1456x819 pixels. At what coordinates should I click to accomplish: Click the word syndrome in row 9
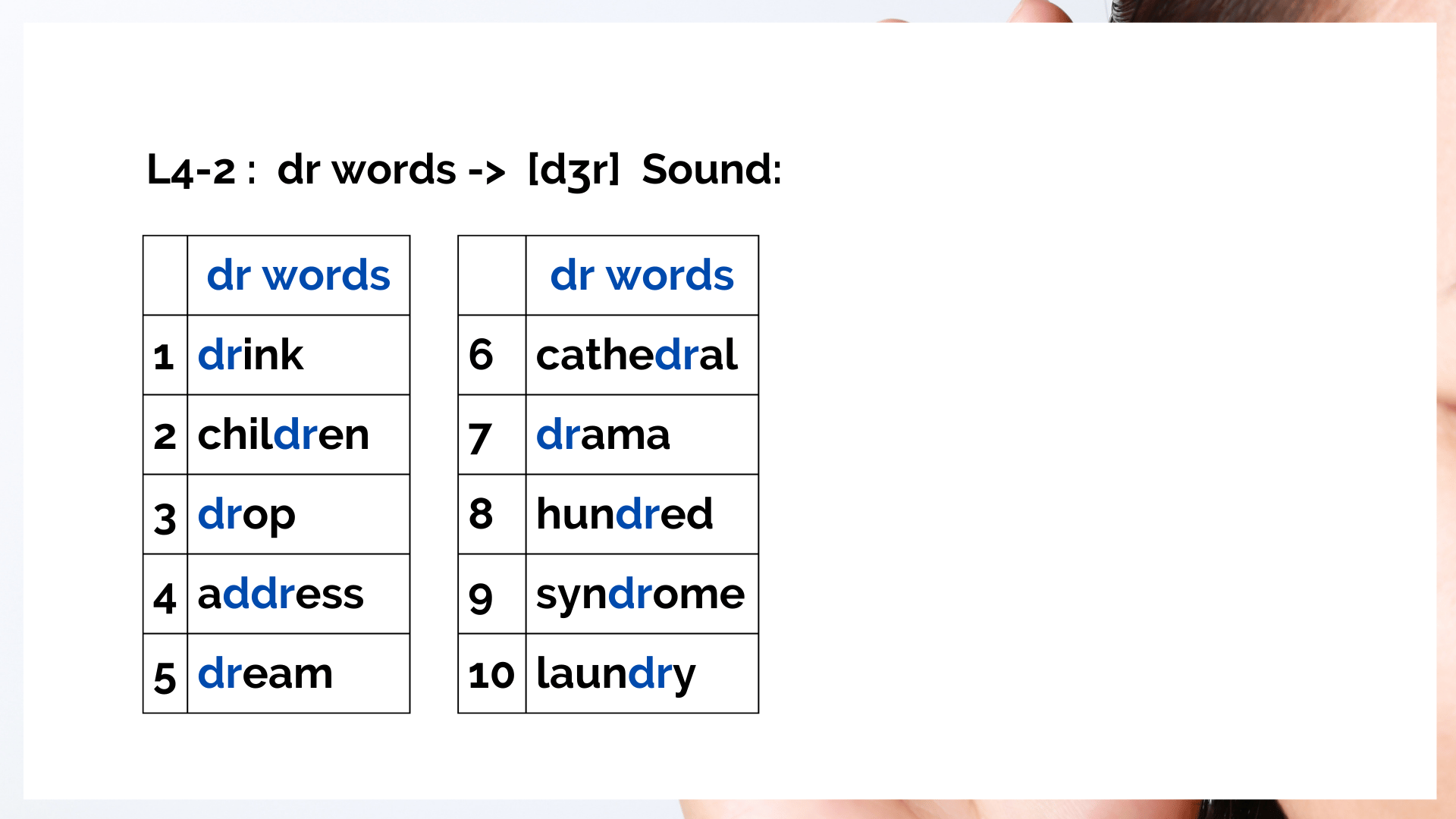click(x=640, y=595)
